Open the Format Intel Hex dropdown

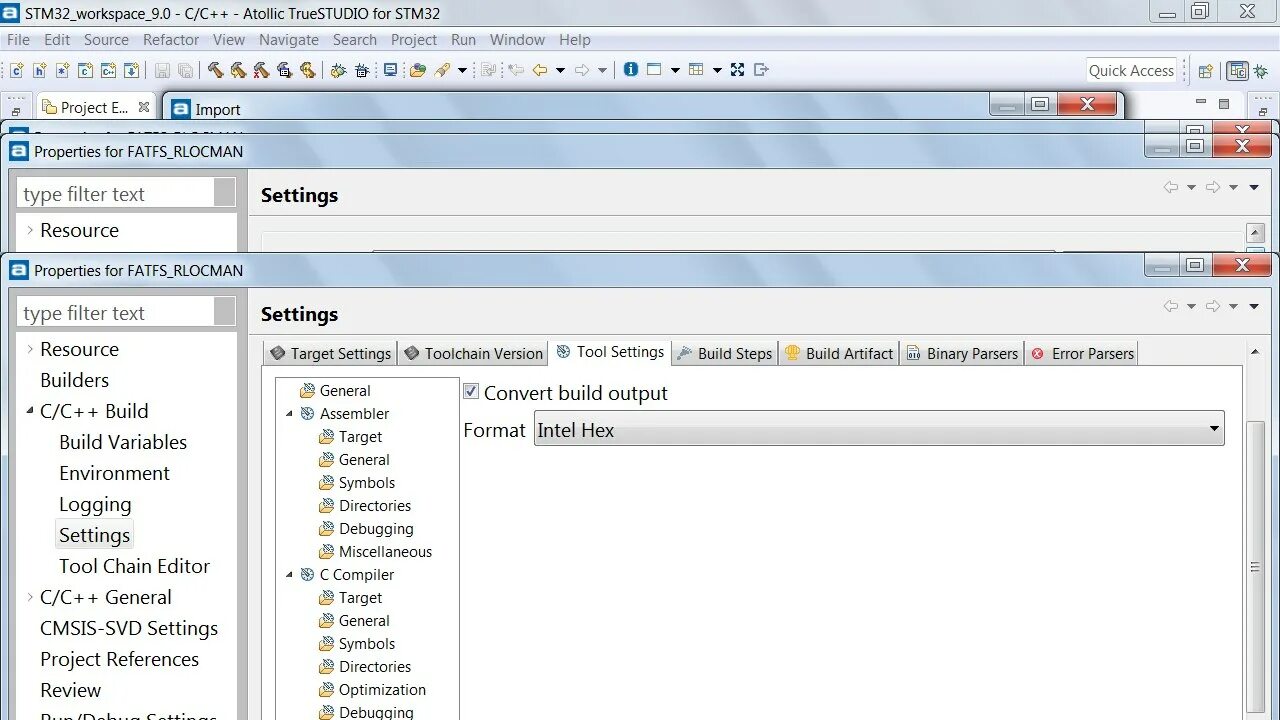879,429
